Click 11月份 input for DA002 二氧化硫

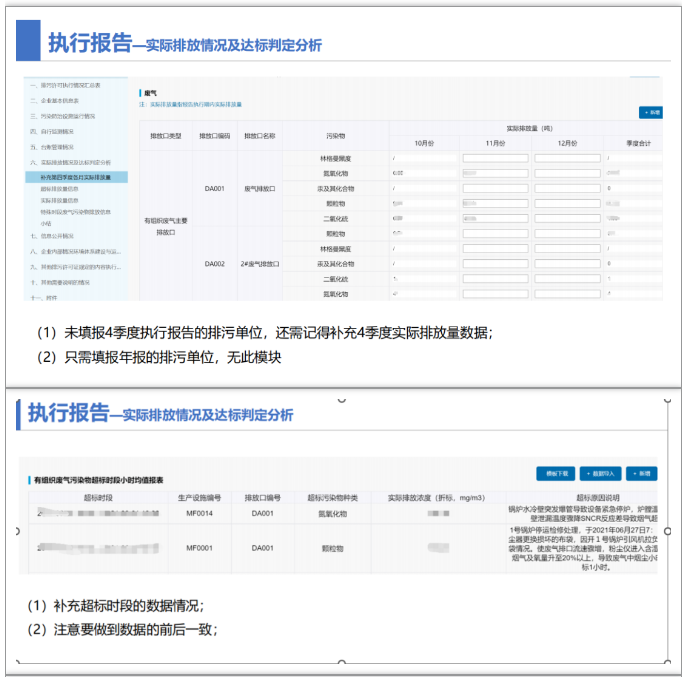pyautogui.click(x=495, y=279)
